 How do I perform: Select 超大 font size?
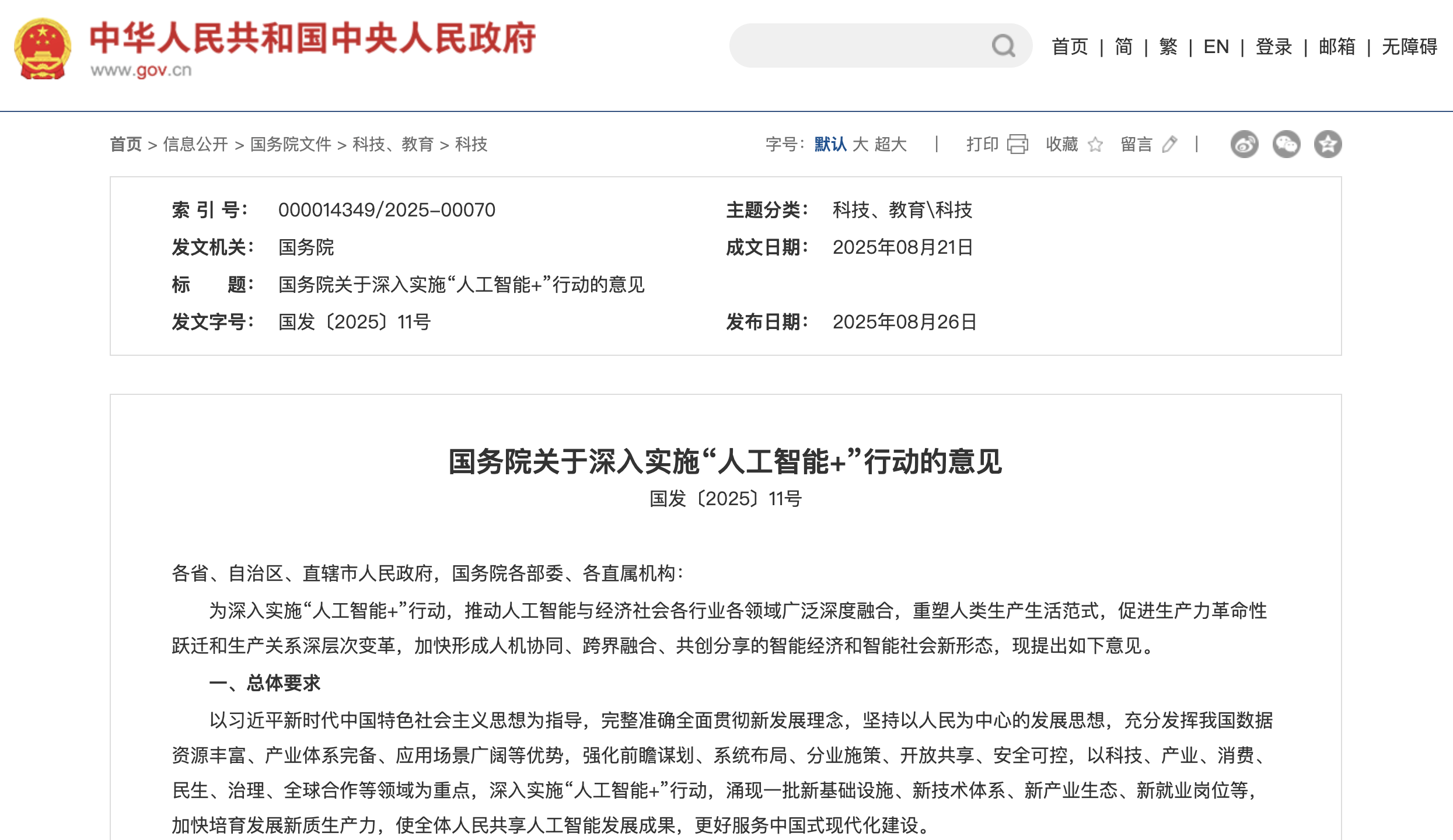[x=893, y=144]
